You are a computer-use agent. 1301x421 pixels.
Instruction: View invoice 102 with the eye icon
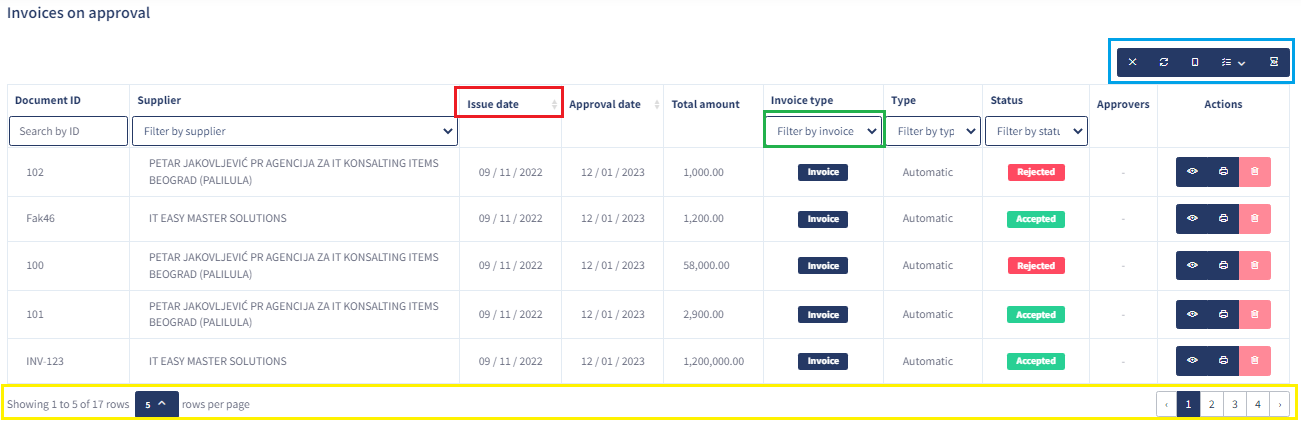(x=1192, y=172)
